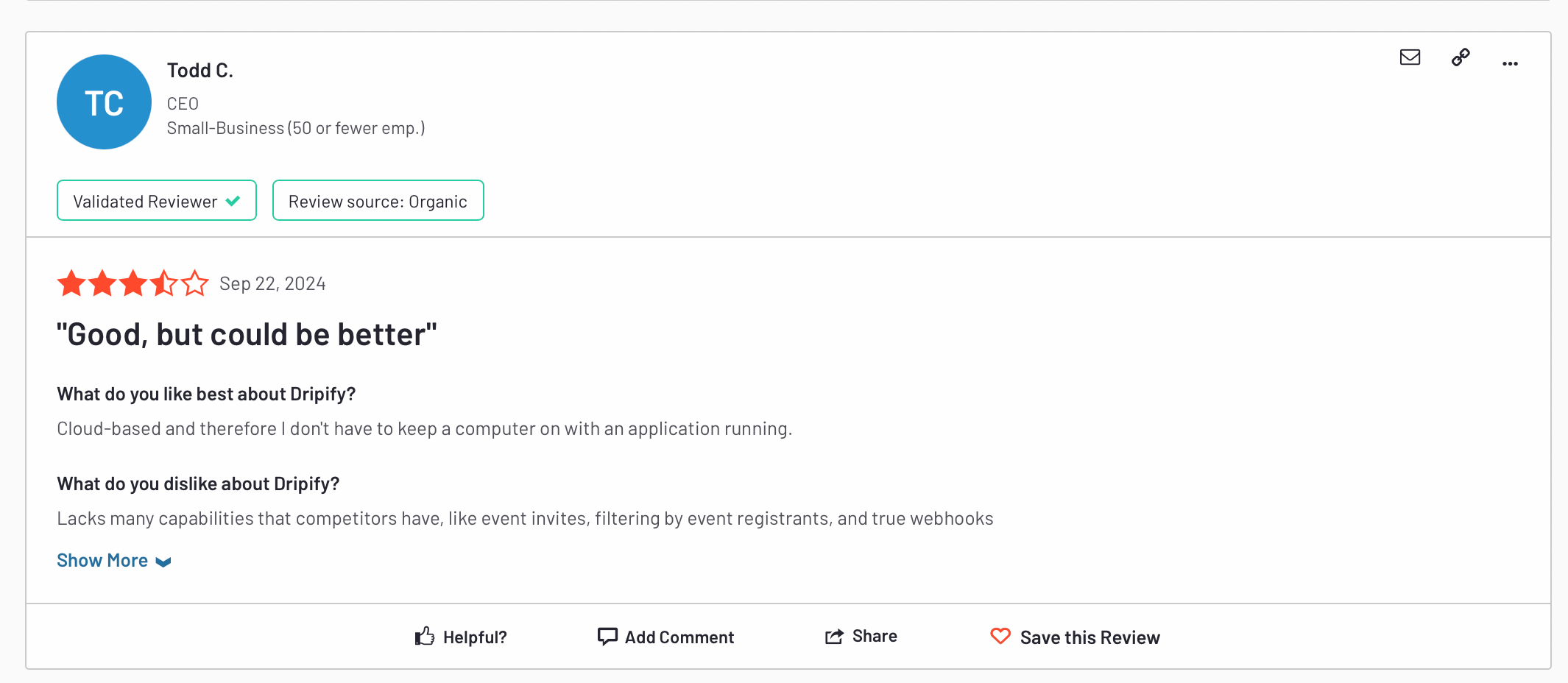
Task: Click the speech bubble comment icon
Action: (x=607, y=637)
